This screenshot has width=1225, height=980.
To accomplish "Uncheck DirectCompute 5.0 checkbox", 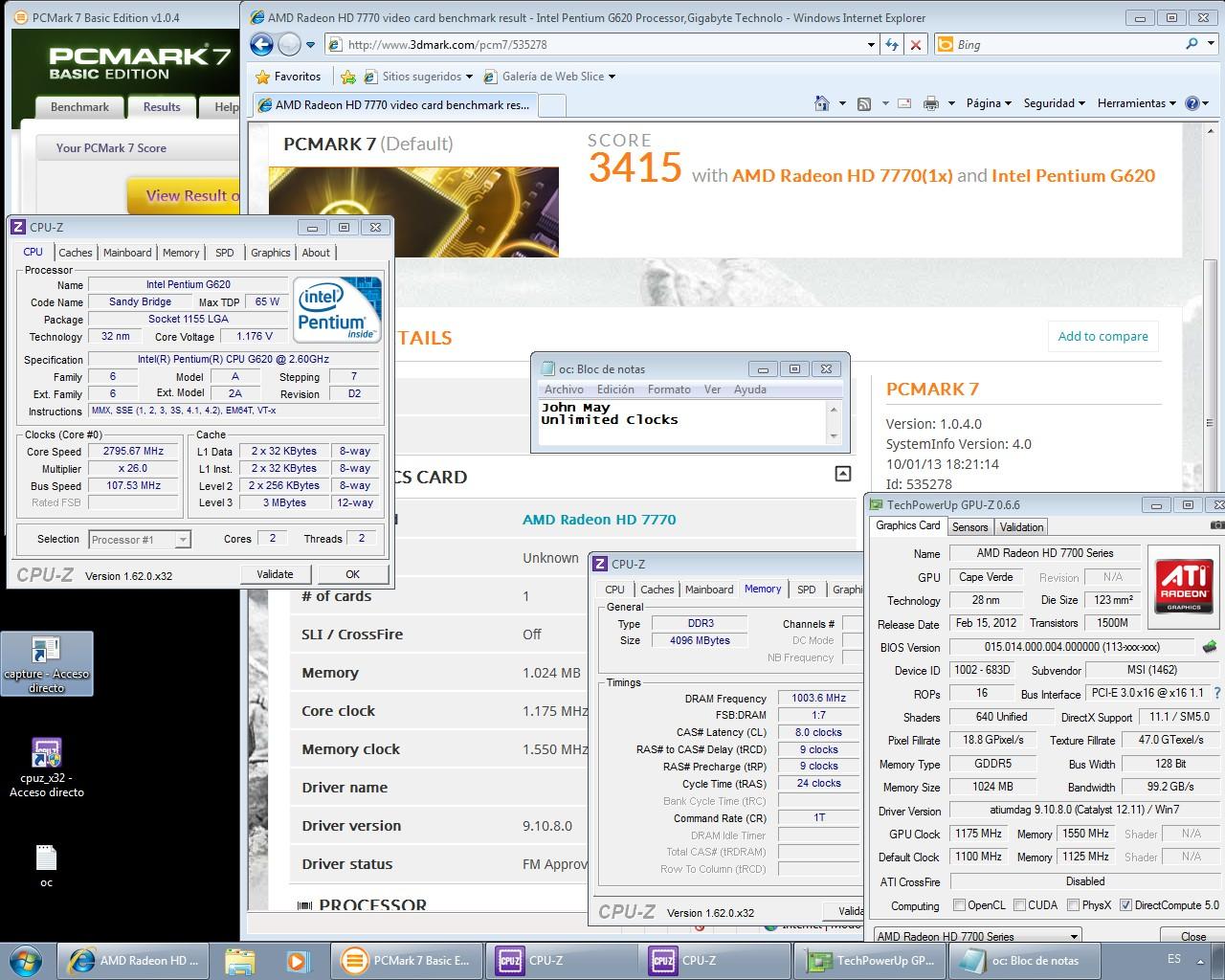I will 1125,905.
